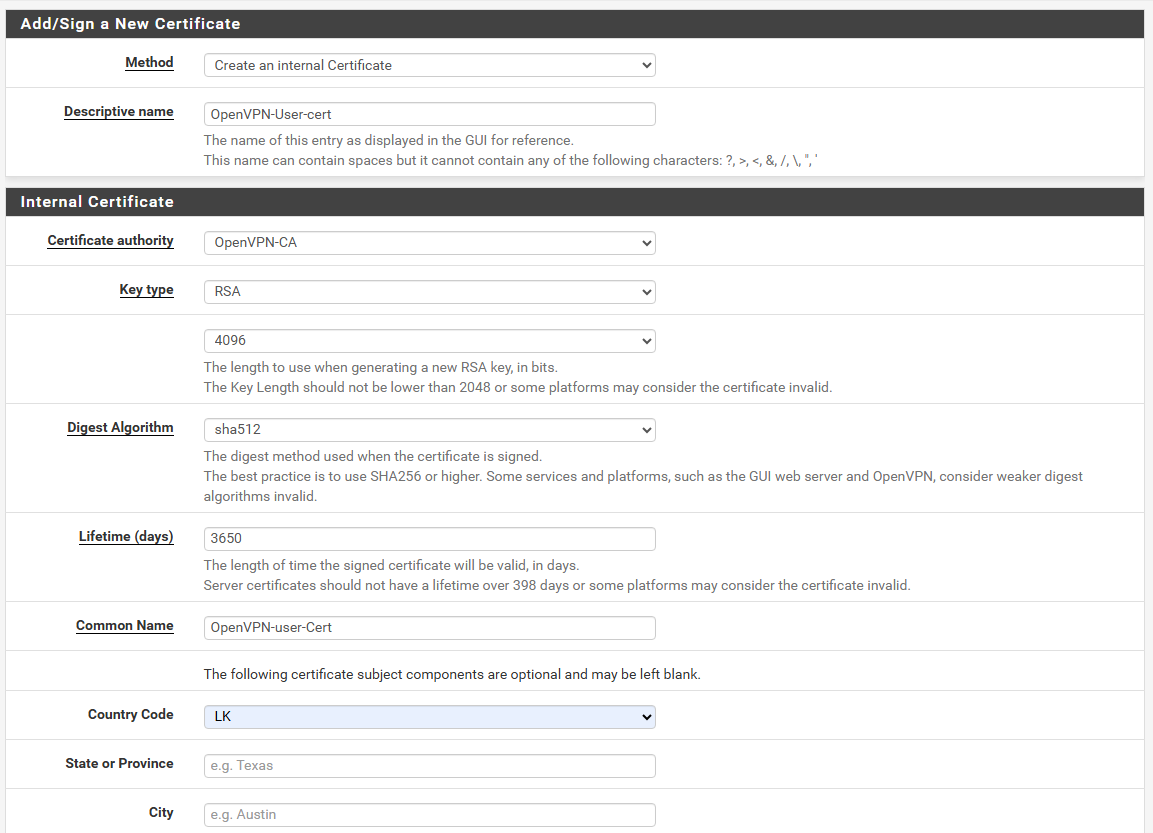Click the Country Code label

point(130,714)
